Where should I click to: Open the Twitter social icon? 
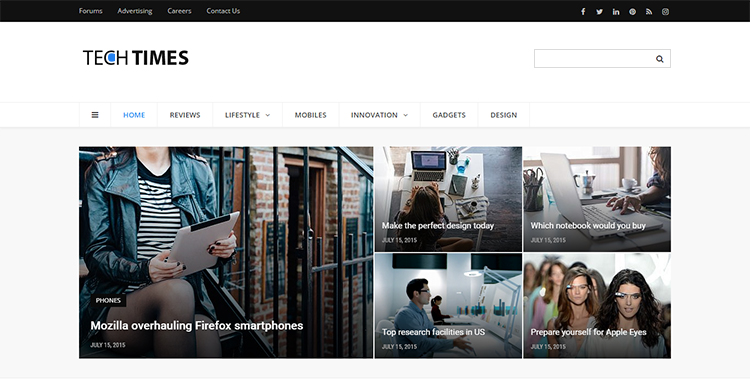tap(599, 11)
